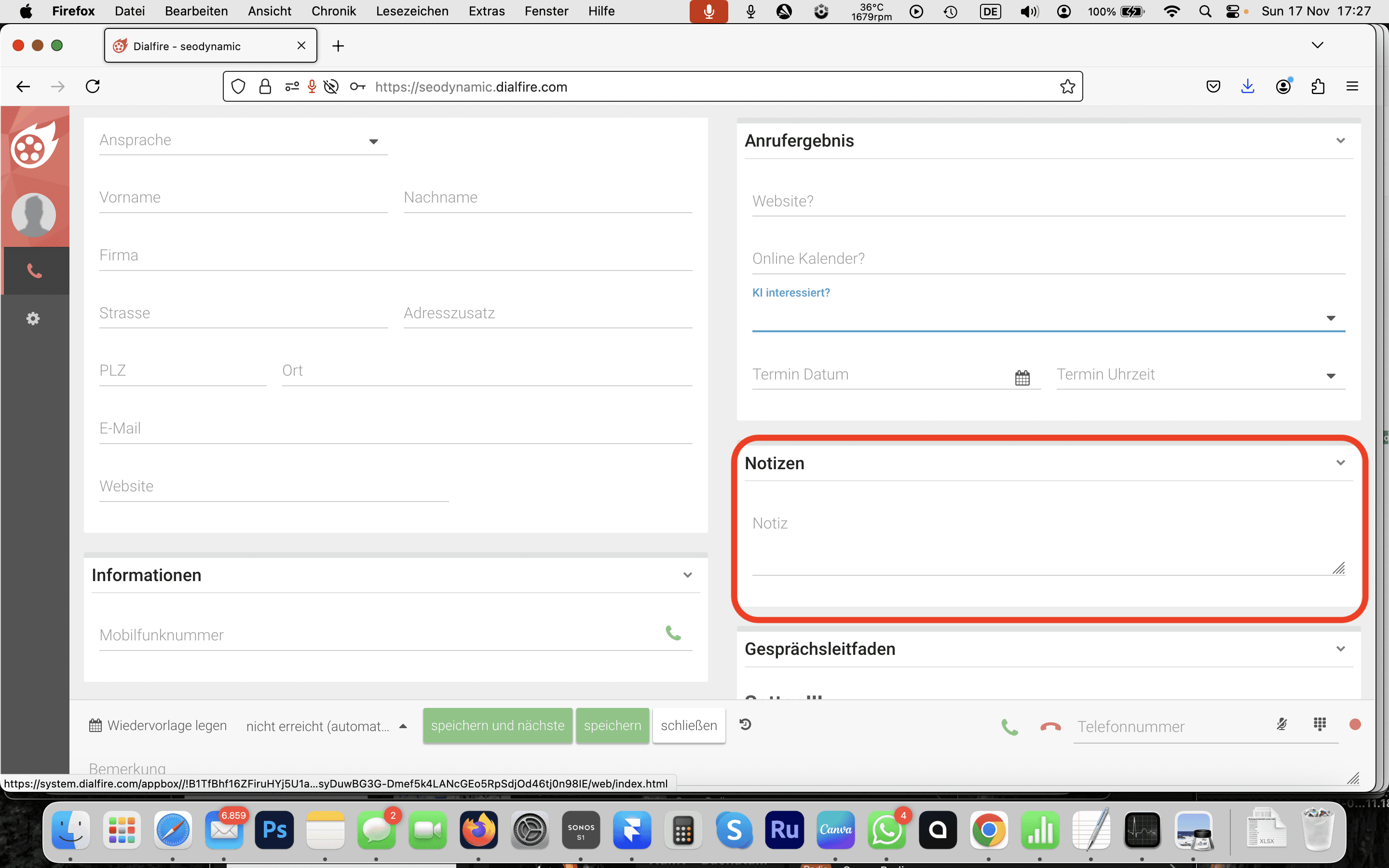Collapse the Notizen section

click(x=1340, y=463)
